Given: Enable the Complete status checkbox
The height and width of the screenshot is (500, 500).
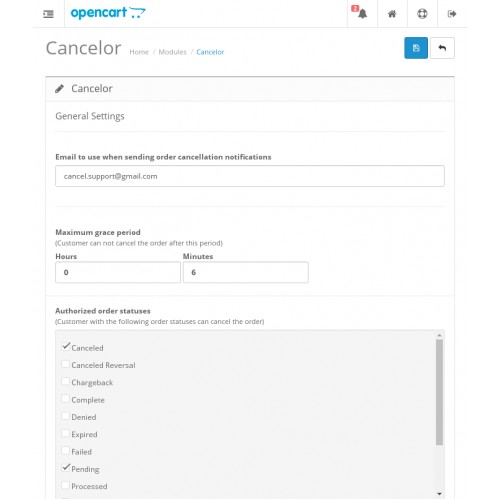Looking at the screenshot, I should (x=66, y=399).
